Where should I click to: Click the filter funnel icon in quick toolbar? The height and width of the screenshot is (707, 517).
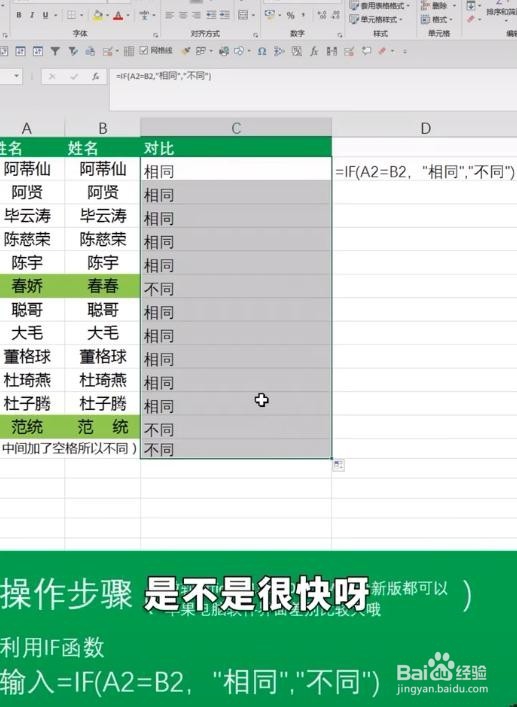(55, 51)
